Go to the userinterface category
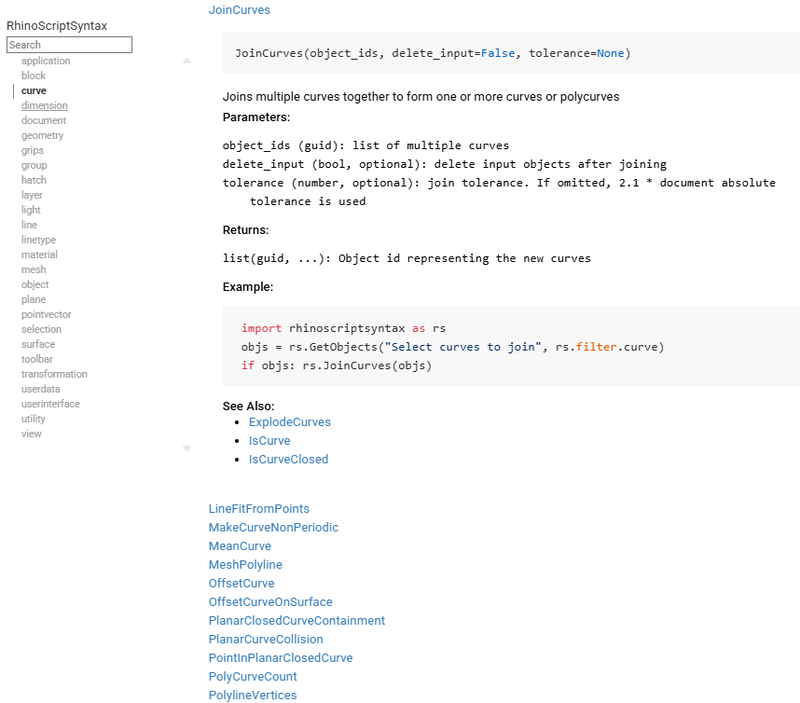This screenshot has width=800, height=703. pos(51,404)
